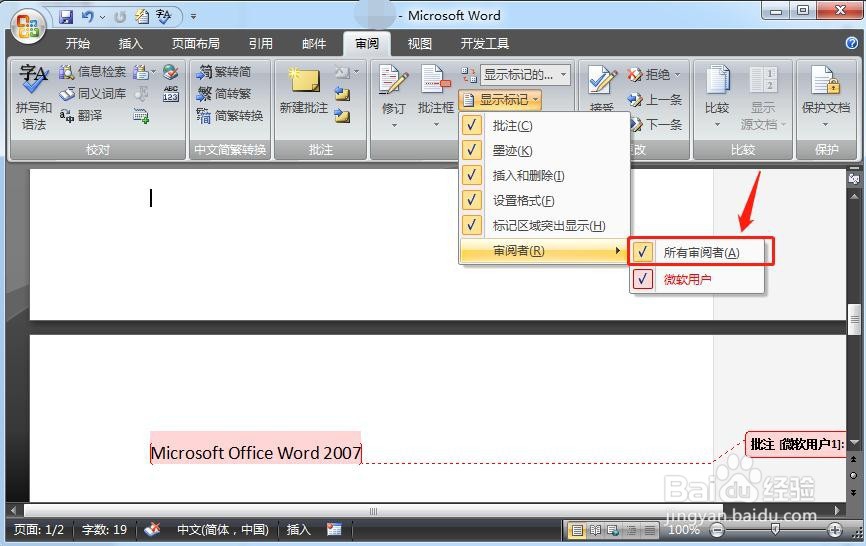Insert 新建批注 new comment
The width and height of the screenshot is (866, 546).
[x=304, y=91]
